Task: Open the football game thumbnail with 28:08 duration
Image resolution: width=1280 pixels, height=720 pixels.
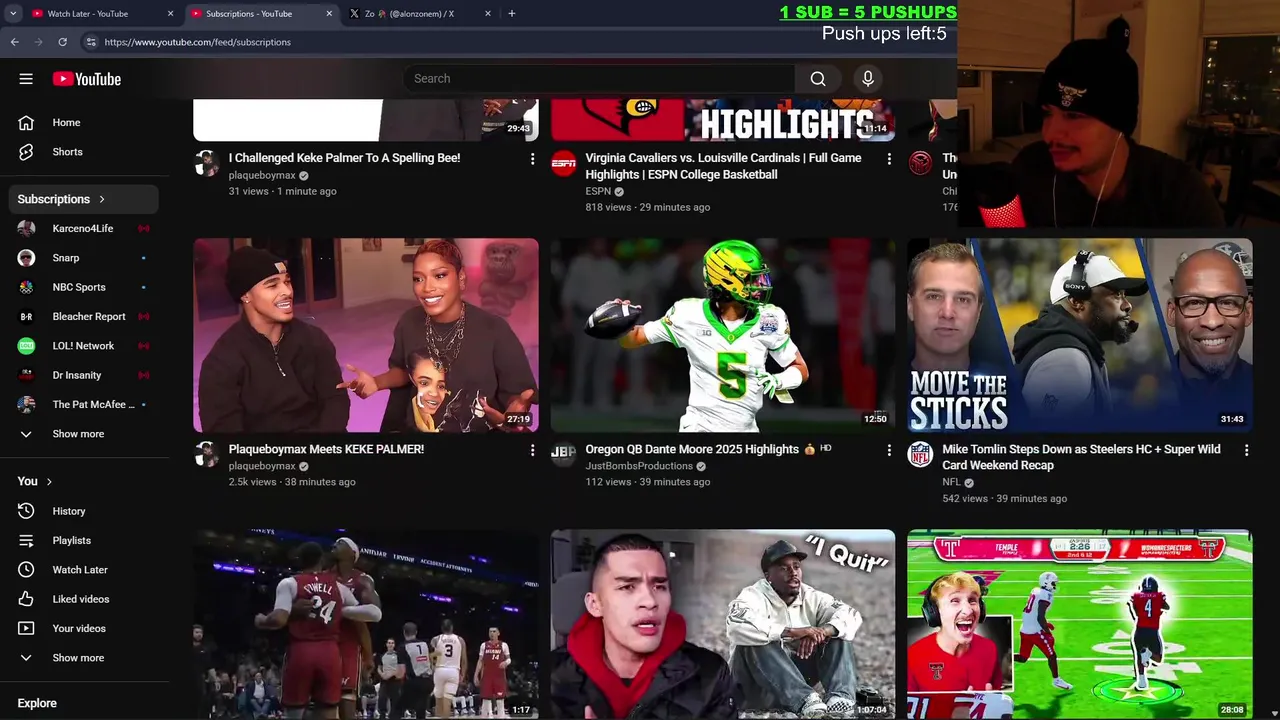Action: click(1080, 624)
